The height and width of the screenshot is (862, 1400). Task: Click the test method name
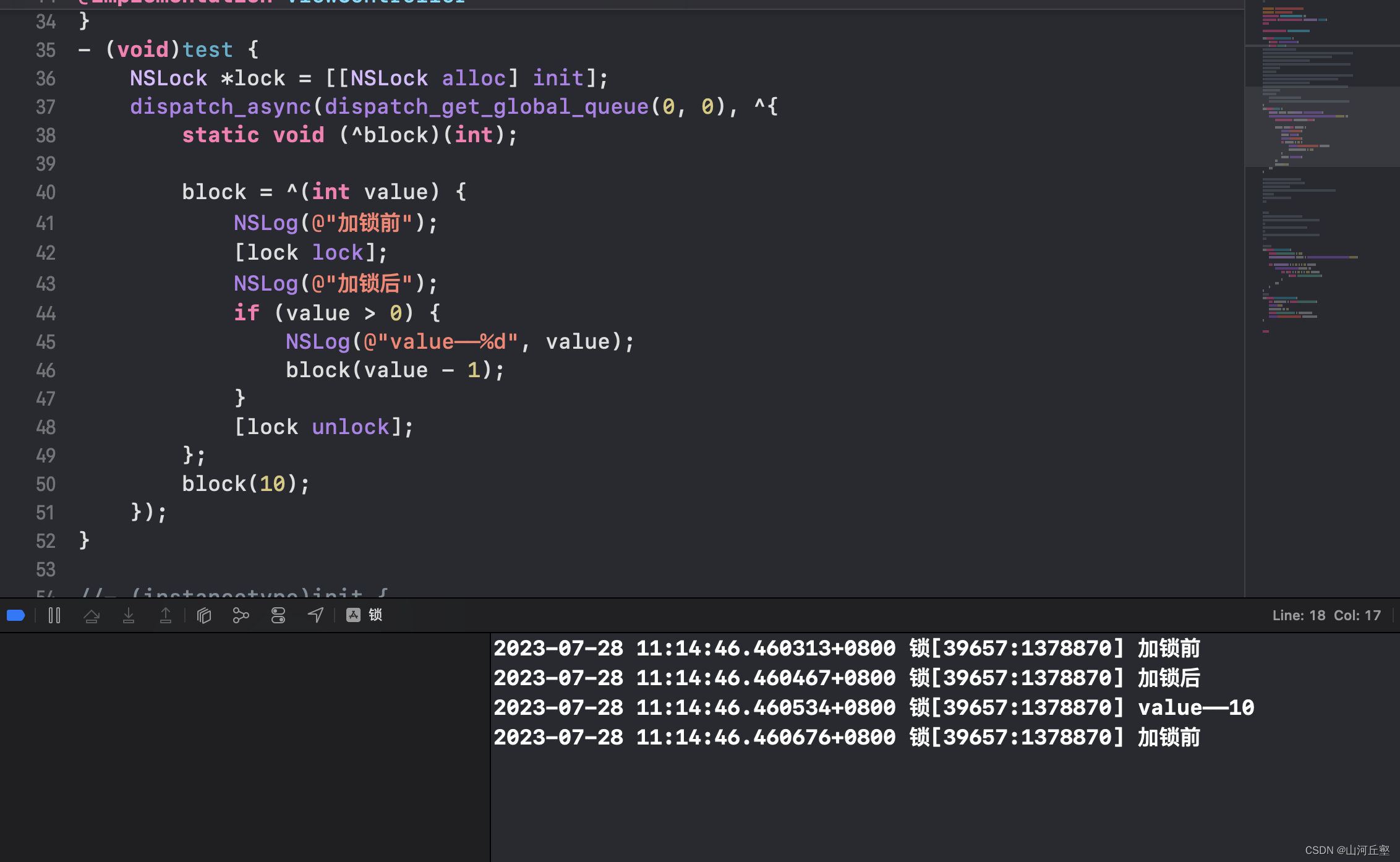pyautogui.click(x=208, y=49)
